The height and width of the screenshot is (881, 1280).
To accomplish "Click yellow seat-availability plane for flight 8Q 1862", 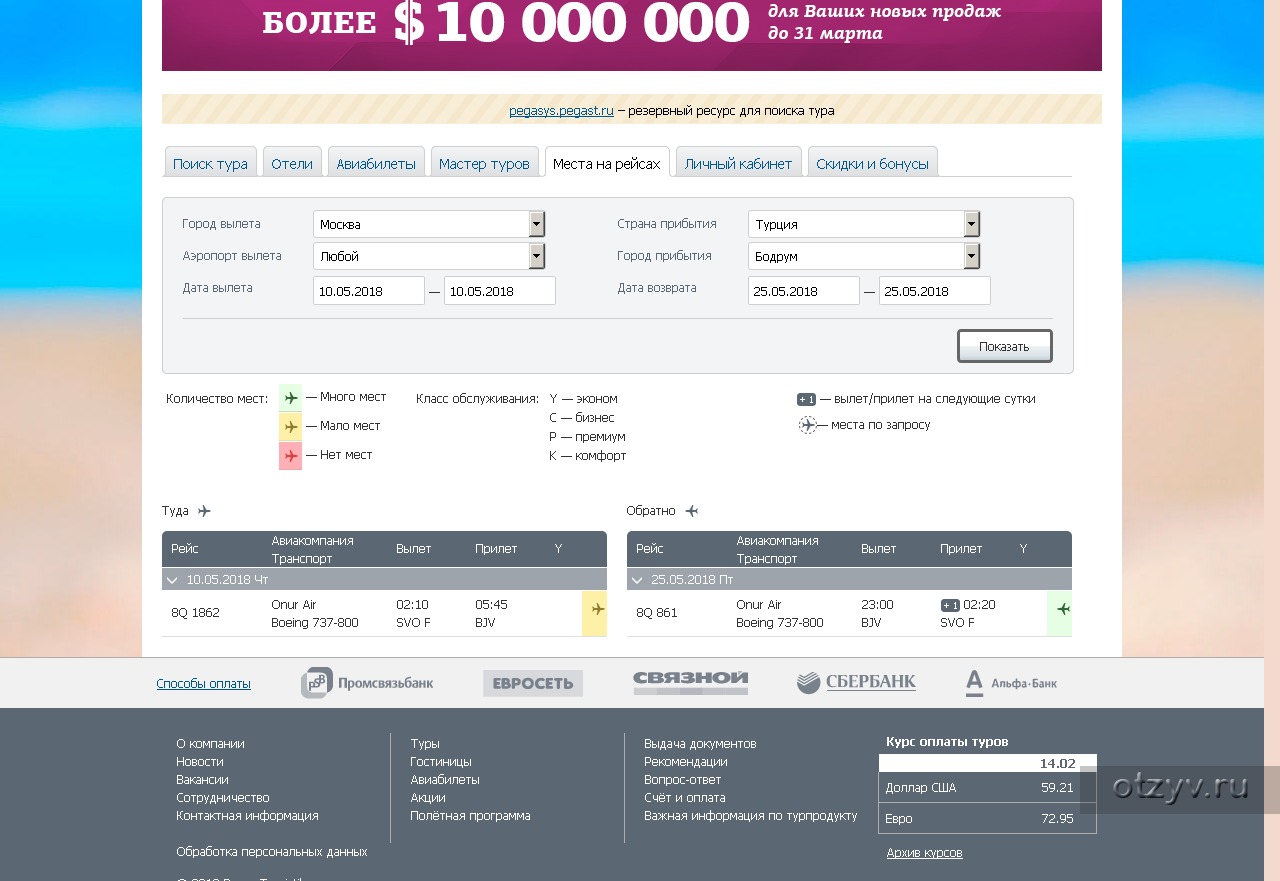I will click(x=597, y=609).
